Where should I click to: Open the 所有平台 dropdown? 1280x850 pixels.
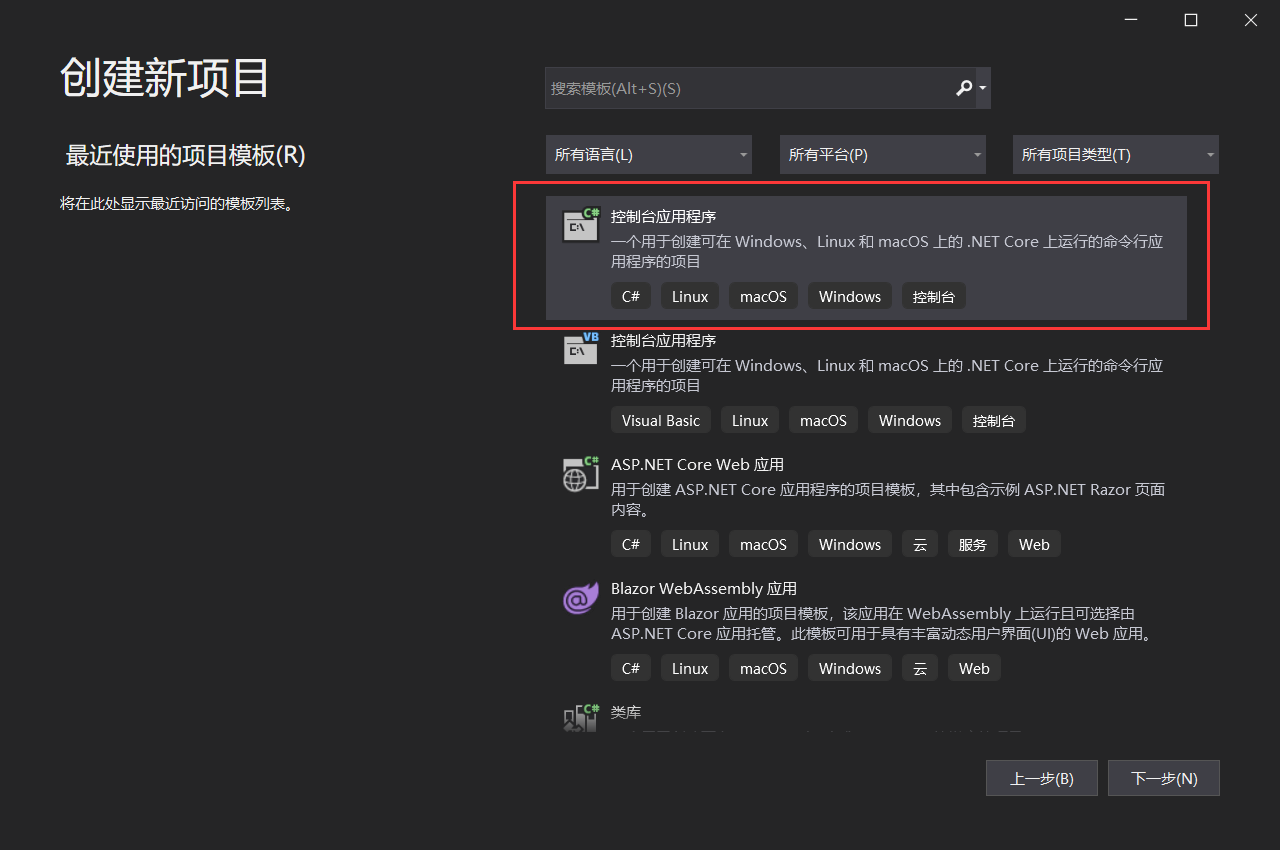point(882,154)
